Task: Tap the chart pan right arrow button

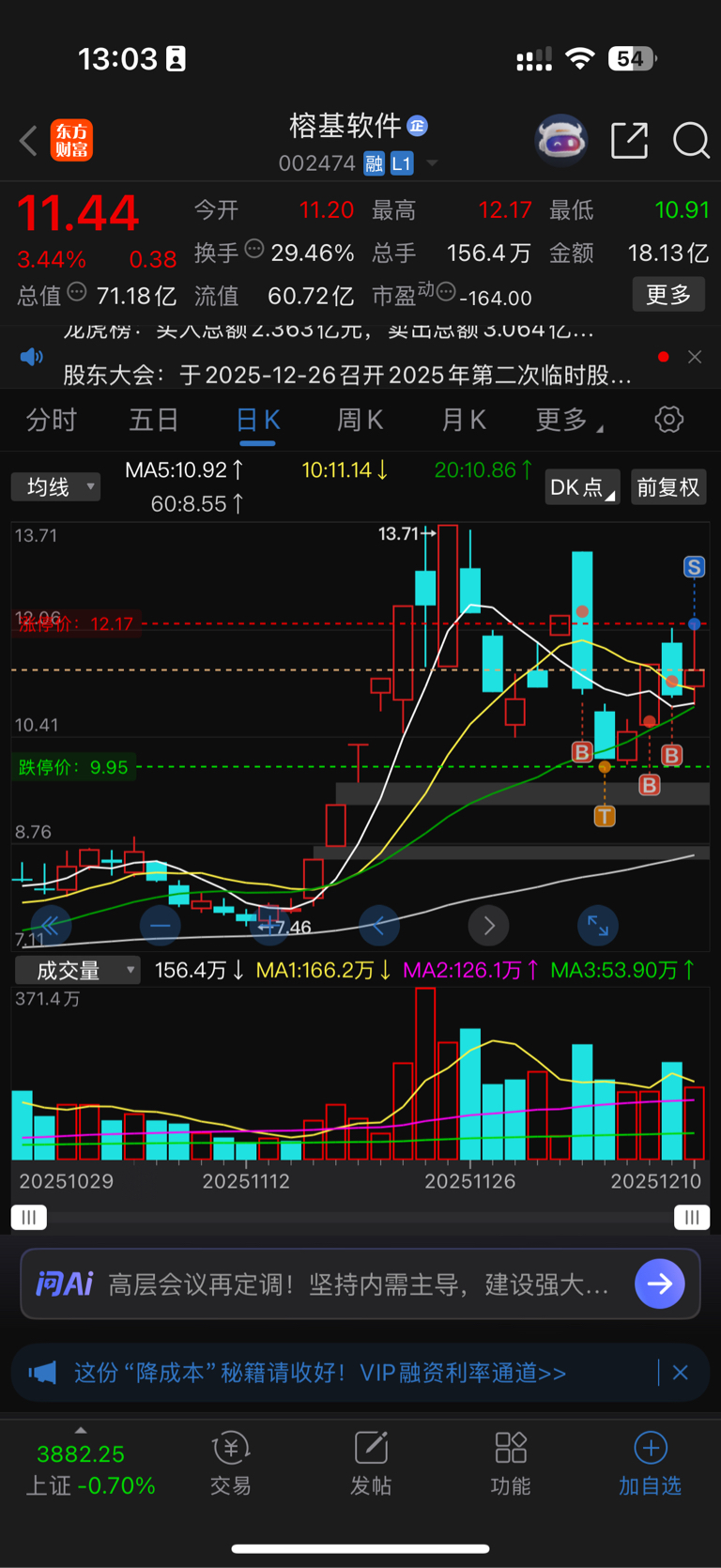Action: [488, 927]
